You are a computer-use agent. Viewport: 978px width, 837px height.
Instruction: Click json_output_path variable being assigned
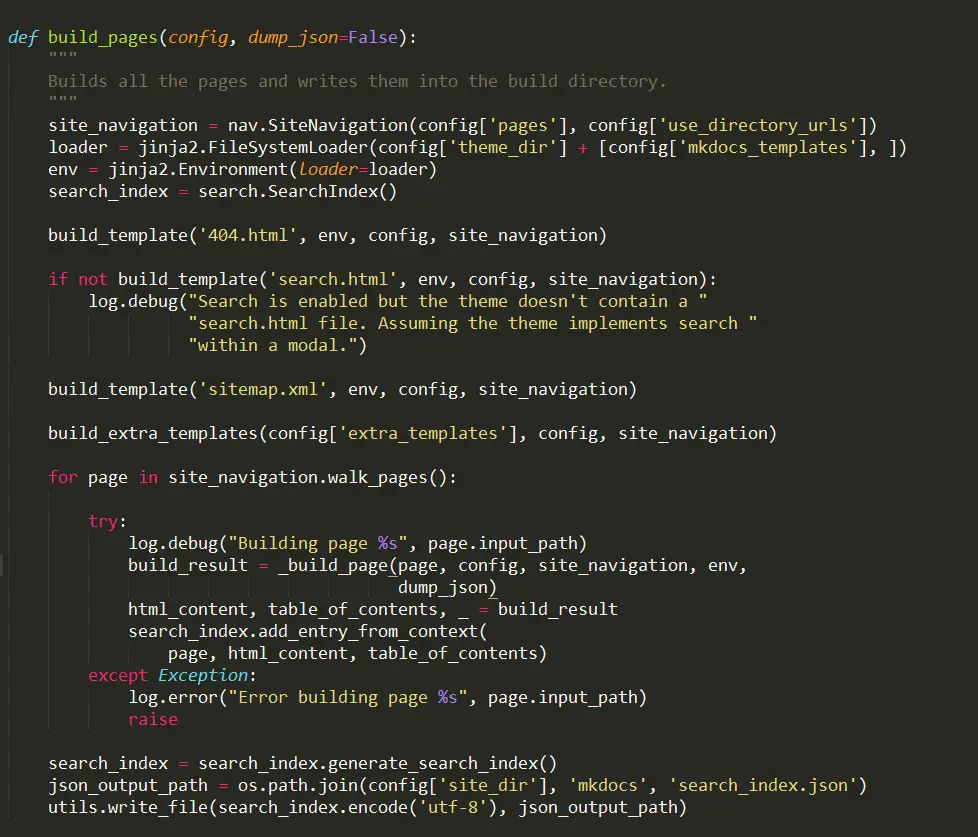(x=128, y=785)
